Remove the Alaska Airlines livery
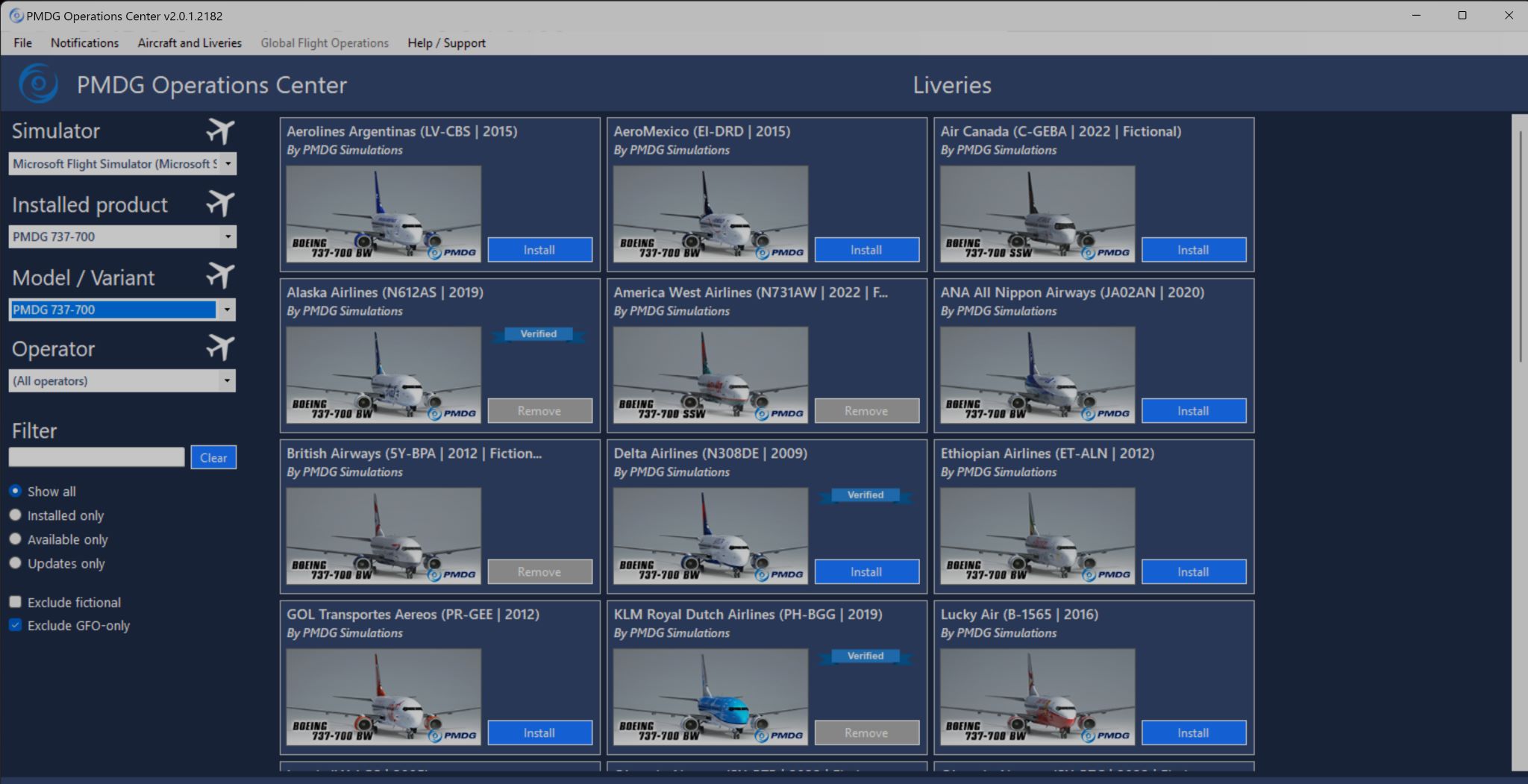 click(x=539, y=411)
